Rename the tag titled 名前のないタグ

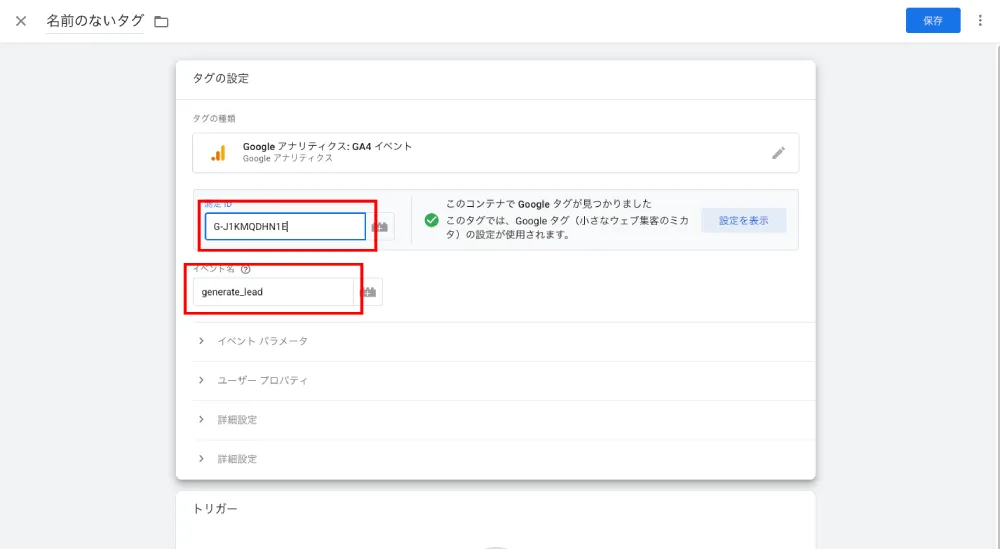pos(95,21)
